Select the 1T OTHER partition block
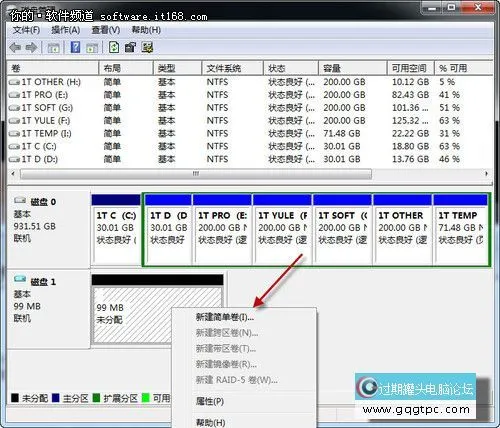Screen dimensions: 500x428 tap(402, 230)
